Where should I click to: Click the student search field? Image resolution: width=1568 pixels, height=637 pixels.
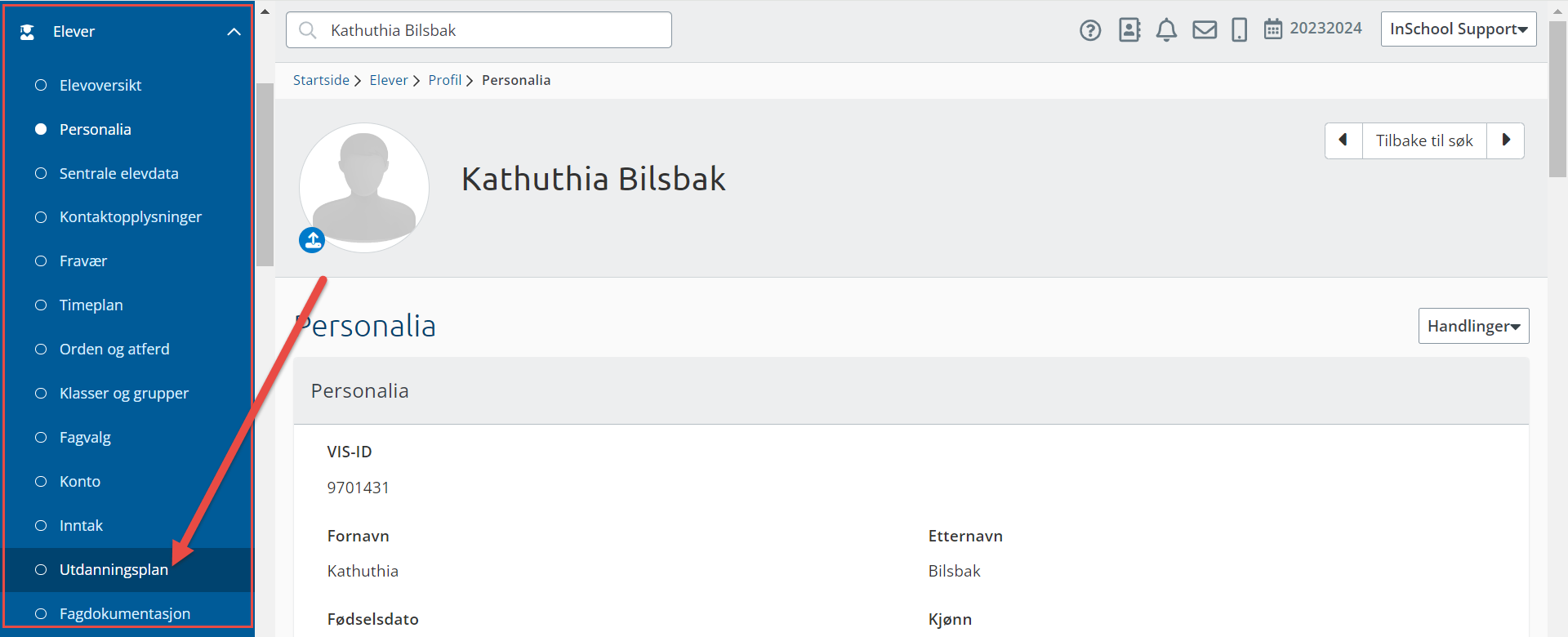[x=479, y=30]
